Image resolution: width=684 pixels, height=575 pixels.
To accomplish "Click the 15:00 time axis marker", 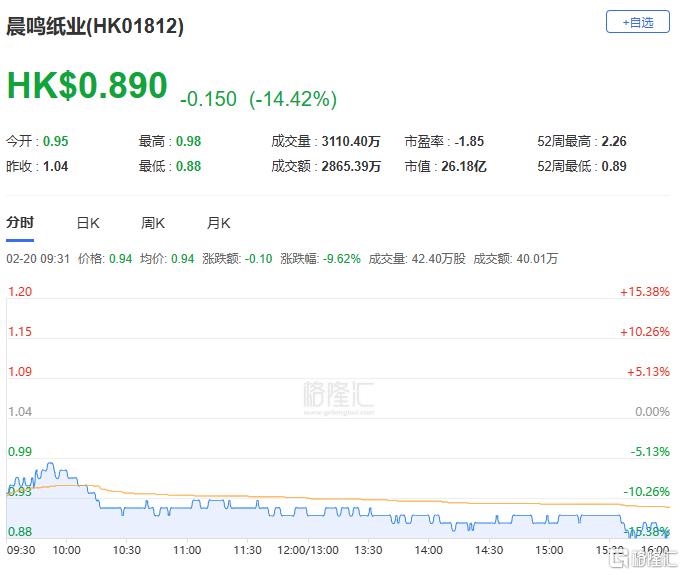I will [549, 550].
